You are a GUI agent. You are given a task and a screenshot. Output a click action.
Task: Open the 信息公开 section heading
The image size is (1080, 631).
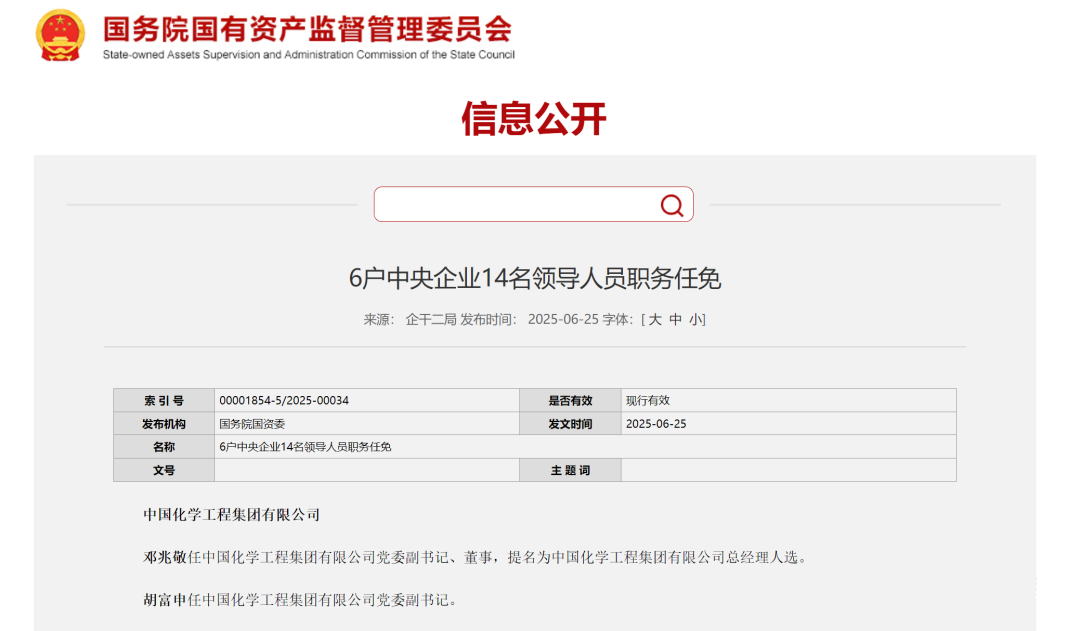534,118
